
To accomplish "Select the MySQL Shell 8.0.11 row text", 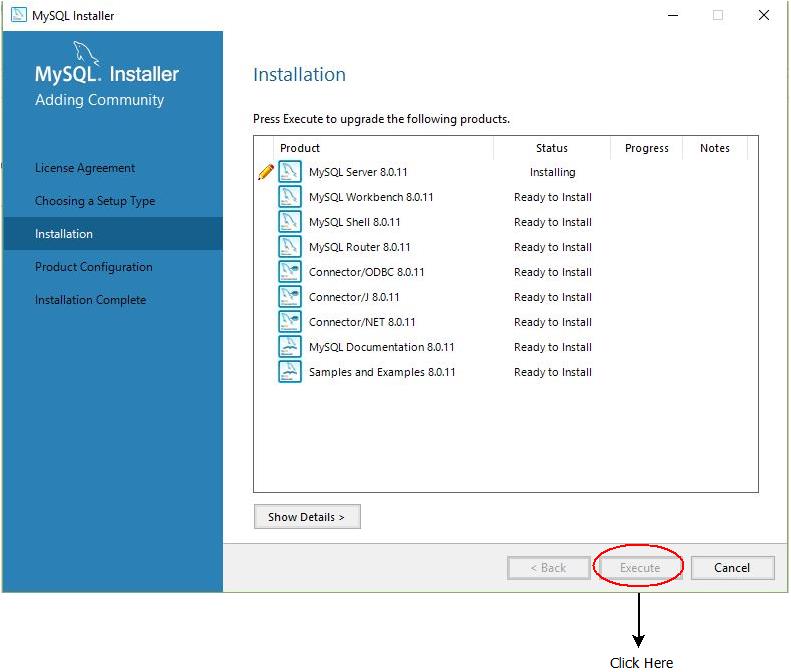I will (x=354, y=222).
